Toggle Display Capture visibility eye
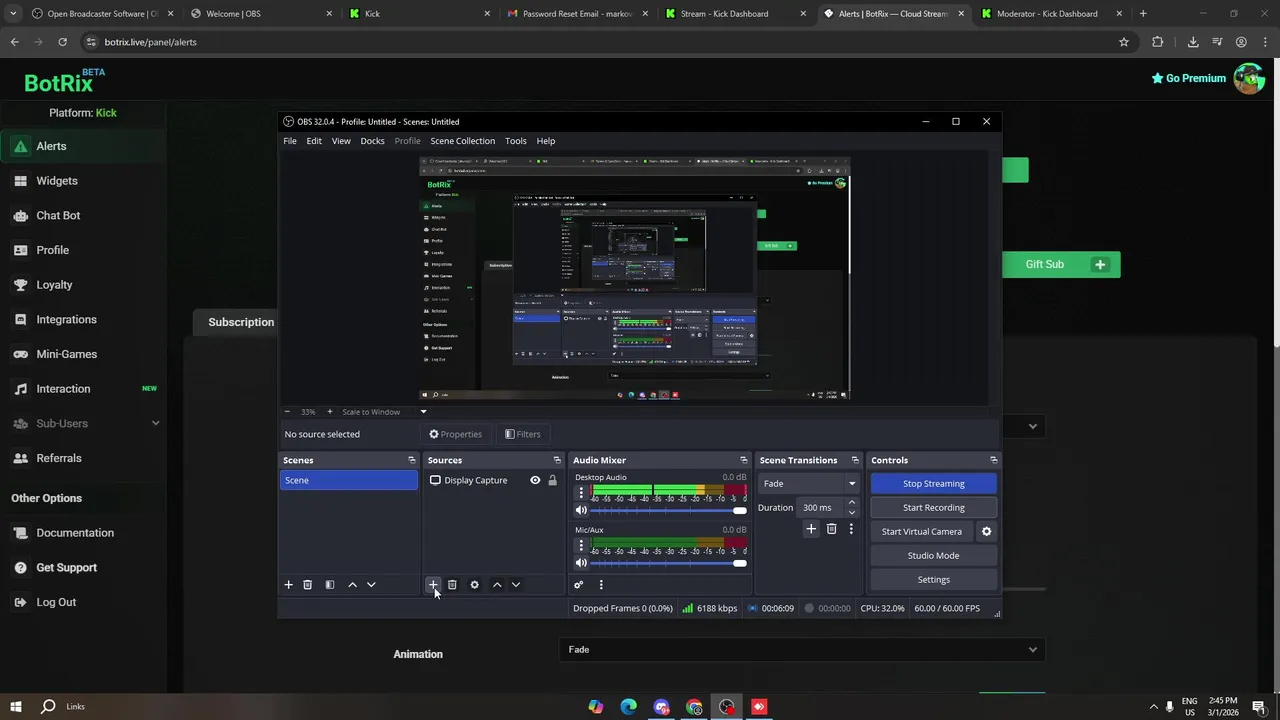The height and width of the screenshot is (720, 1280). tap(535, 480)
